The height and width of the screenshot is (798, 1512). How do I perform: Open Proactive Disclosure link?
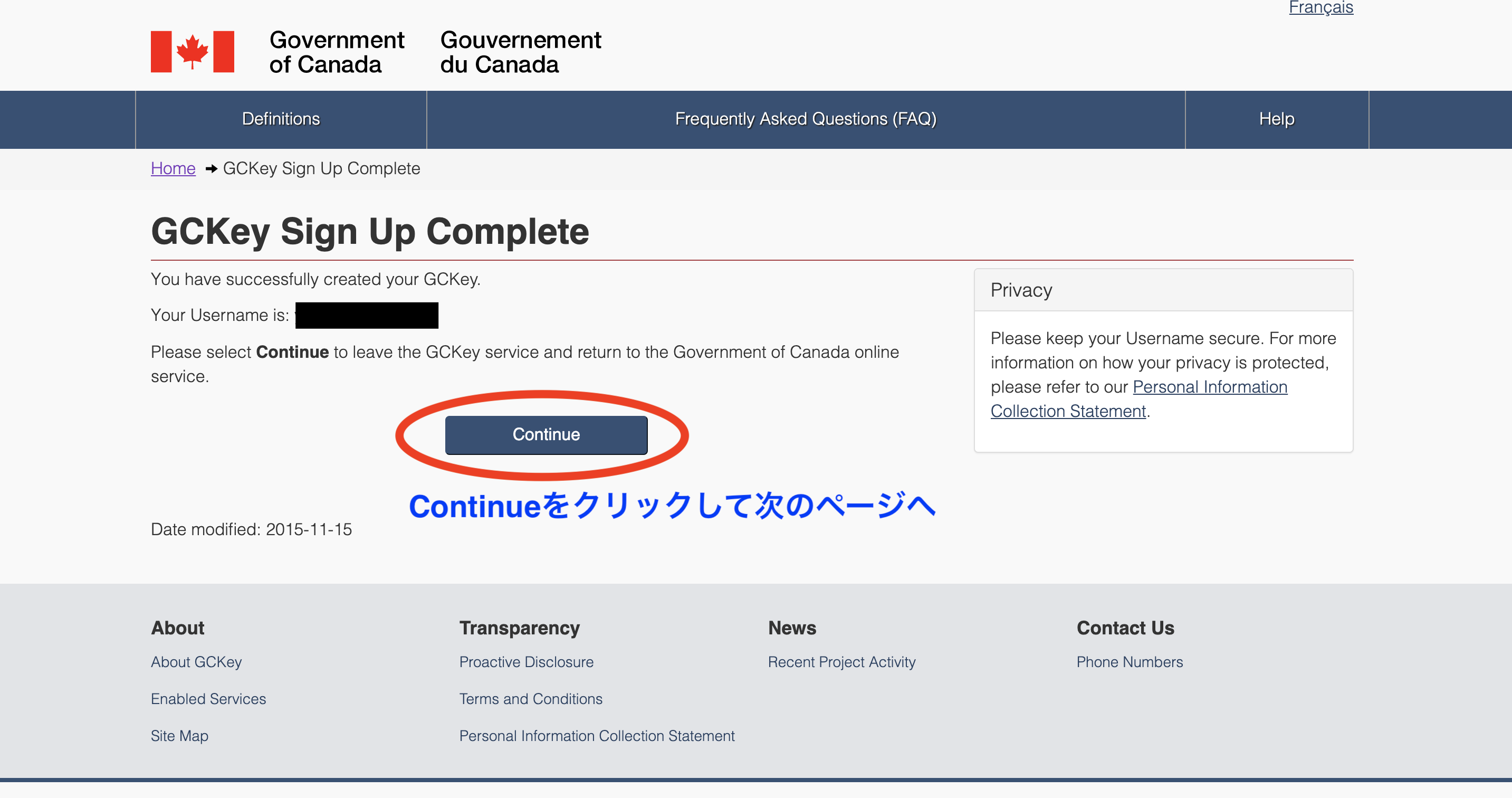(x=526, y=662)
